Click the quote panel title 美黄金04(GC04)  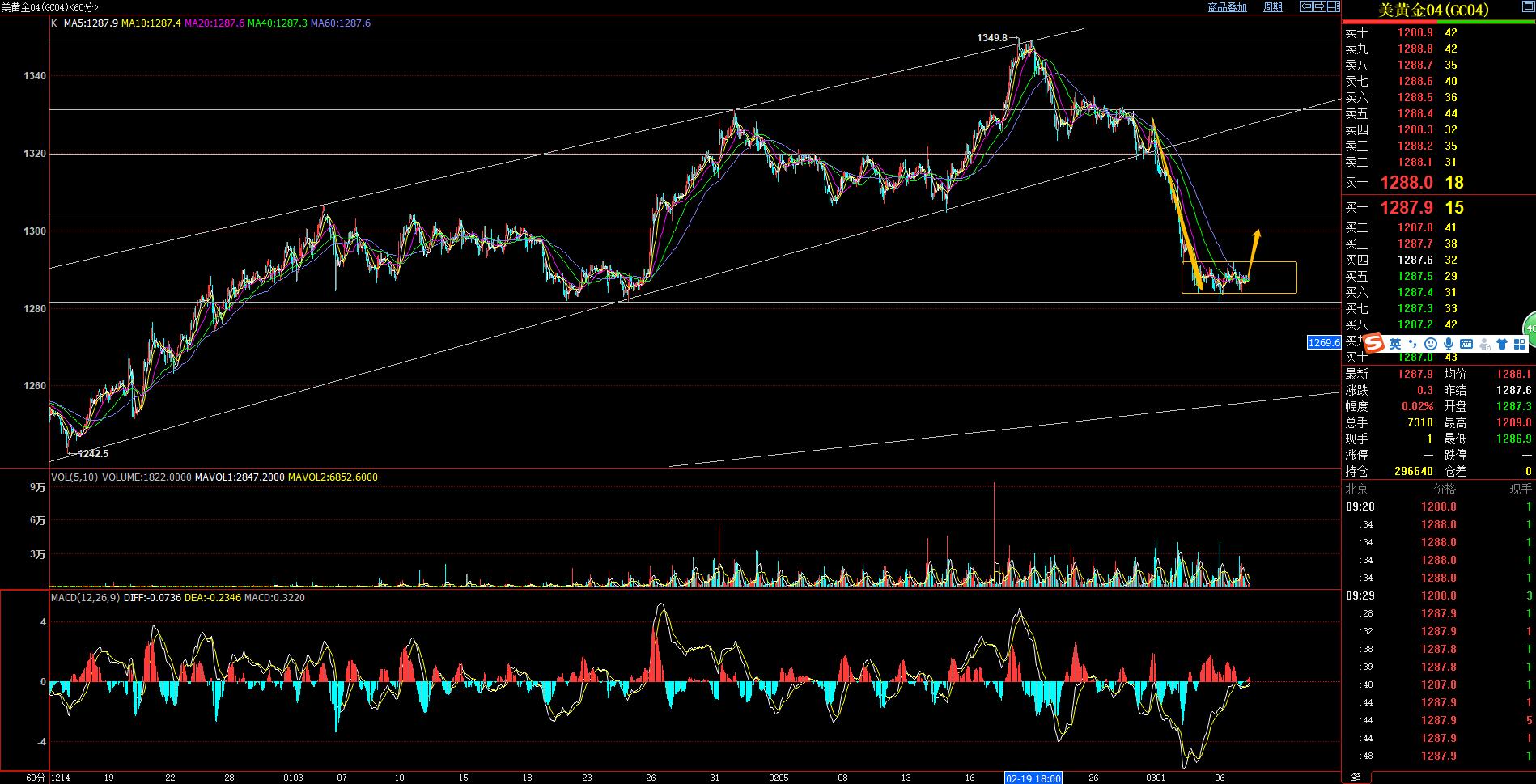coord(1434,10)
